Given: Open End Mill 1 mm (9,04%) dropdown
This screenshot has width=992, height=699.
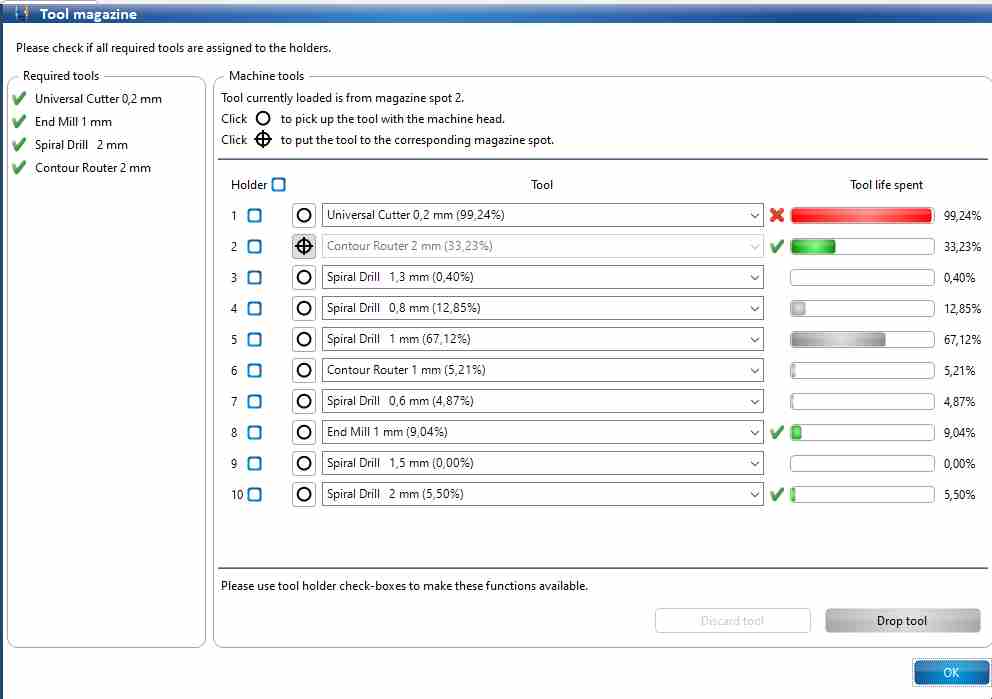Looking at the screenshot, I should click(x=542, y=432).
